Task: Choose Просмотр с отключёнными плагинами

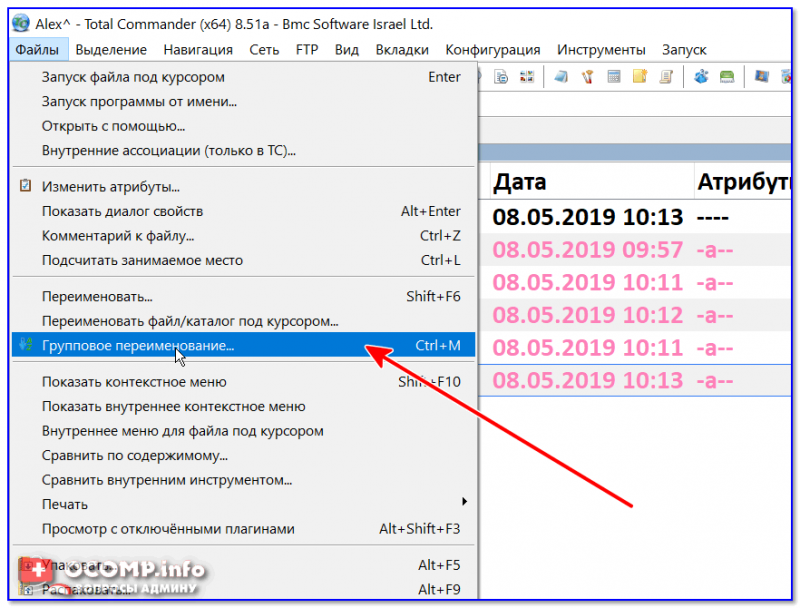Action: point(243,528)
